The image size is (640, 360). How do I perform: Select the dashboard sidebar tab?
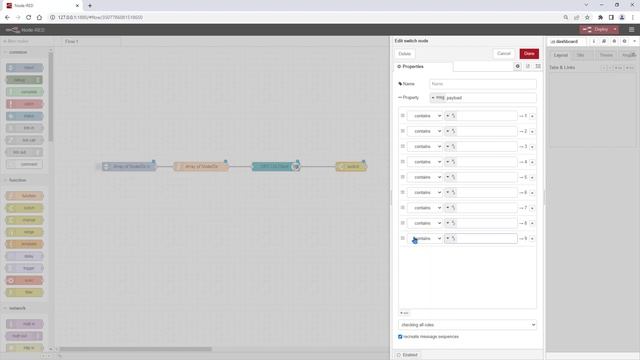(x=566, y=42)
